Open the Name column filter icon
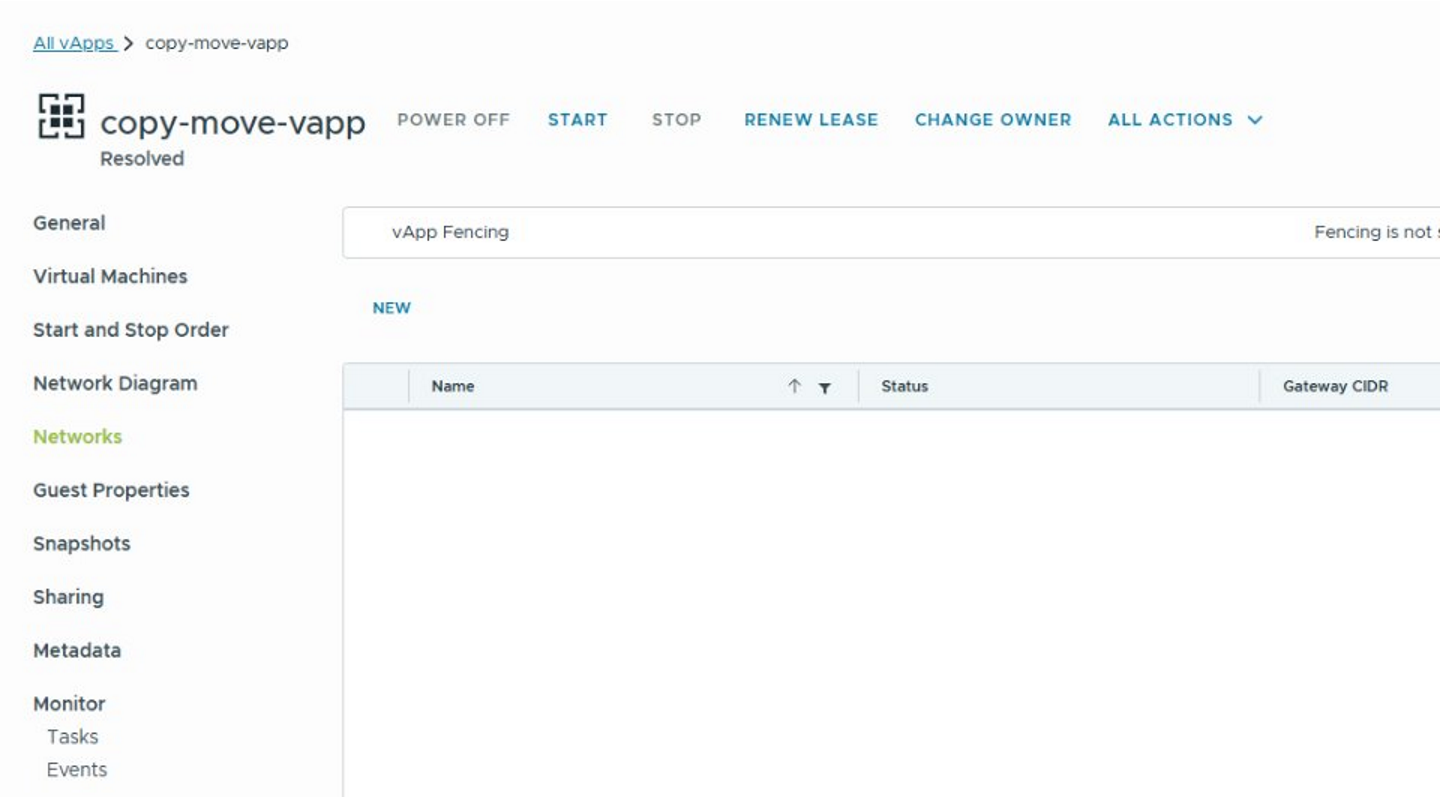This screenshot has width=1440, height=797. tap(824, 387)
